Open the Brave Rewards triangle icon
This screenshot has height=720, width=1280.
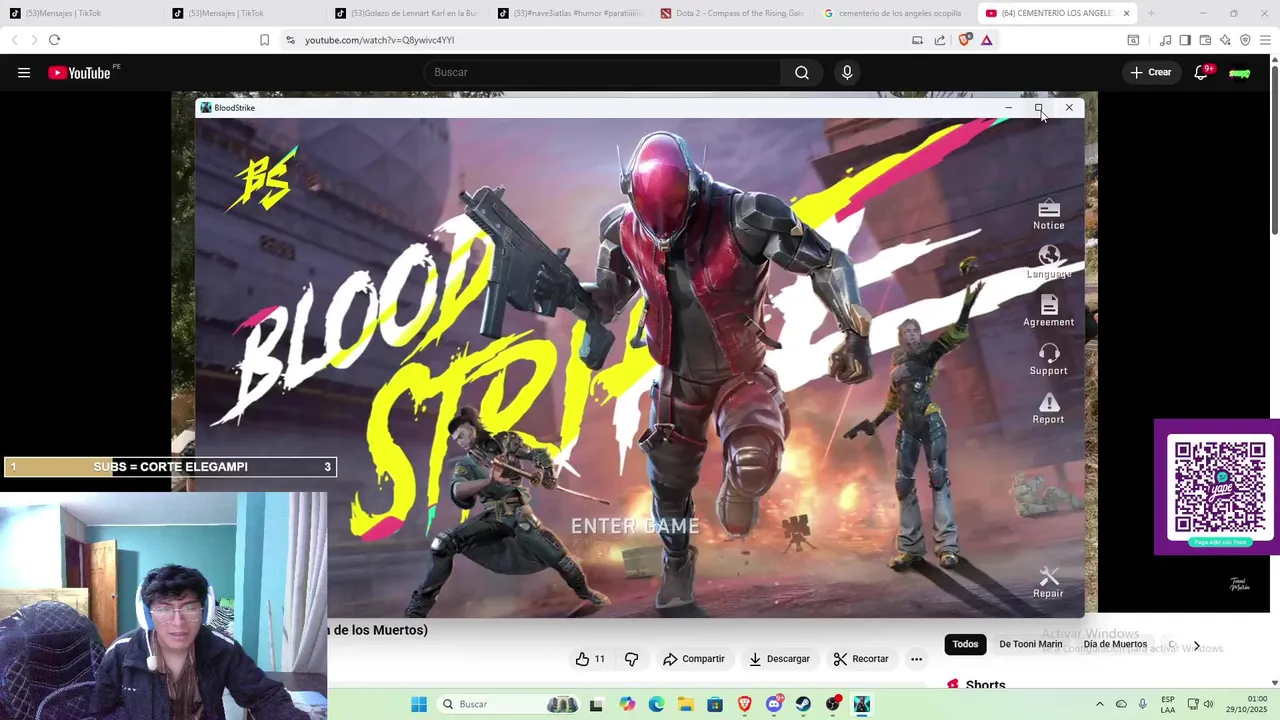tap(986, 40)
